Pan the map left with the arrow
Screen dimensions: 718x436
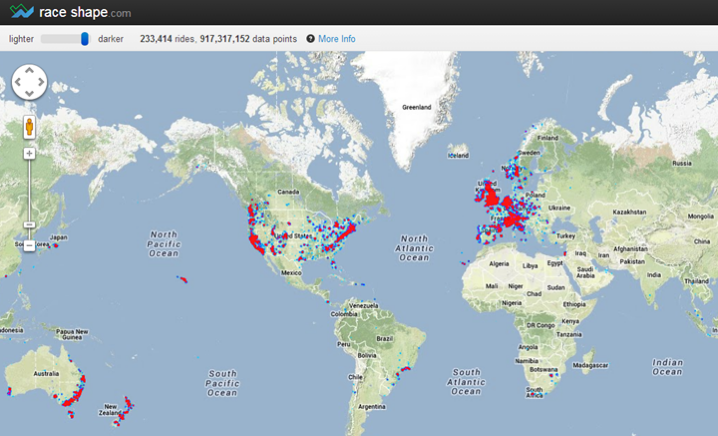18,83
